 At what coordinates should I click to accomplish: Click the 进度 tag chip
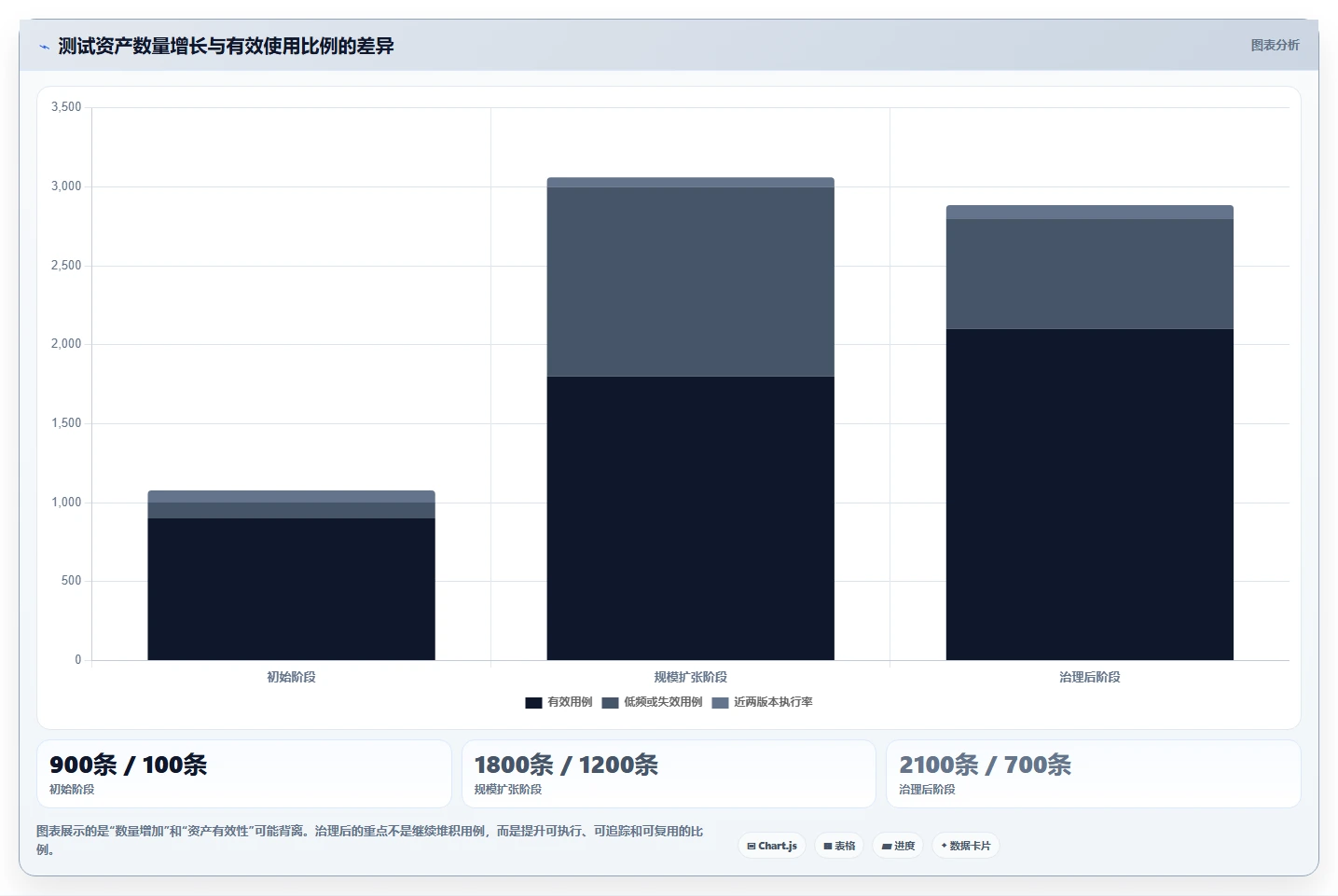tap(898, 846)
